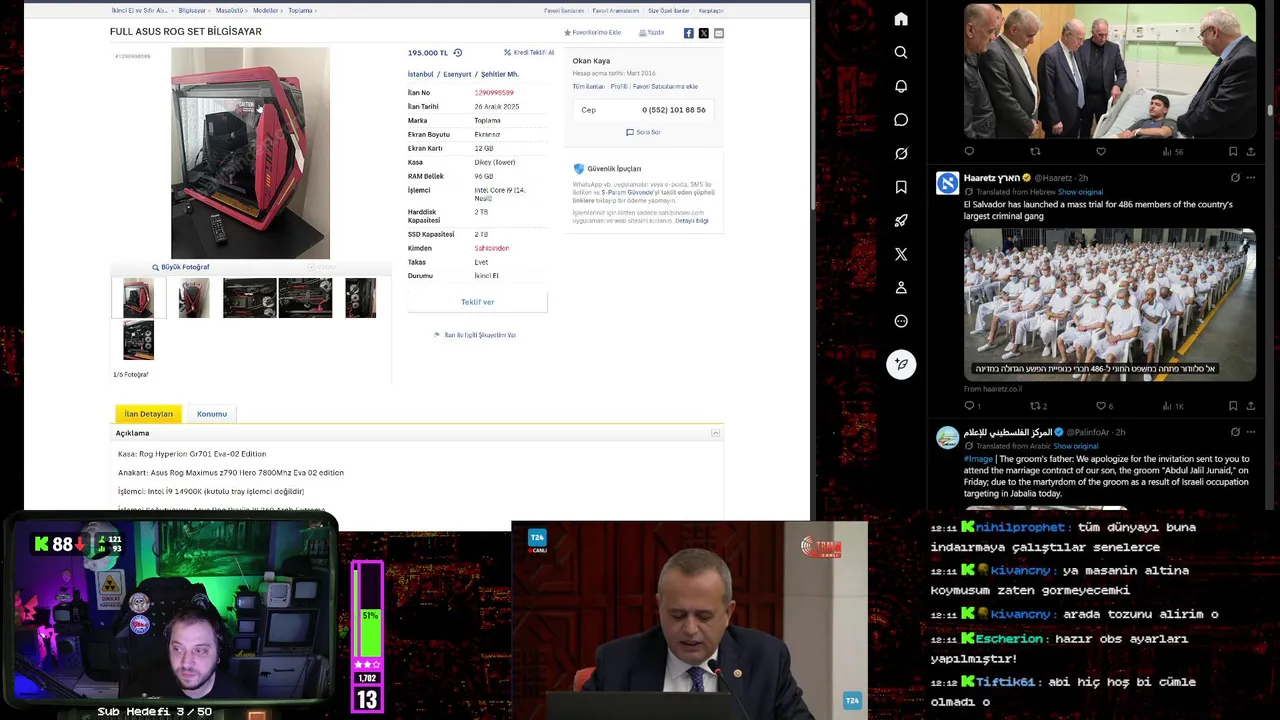This screenshot has width=1280, height=720.
Task: Open Bilgisayar breadcrumb link
Action: point(192,11)
